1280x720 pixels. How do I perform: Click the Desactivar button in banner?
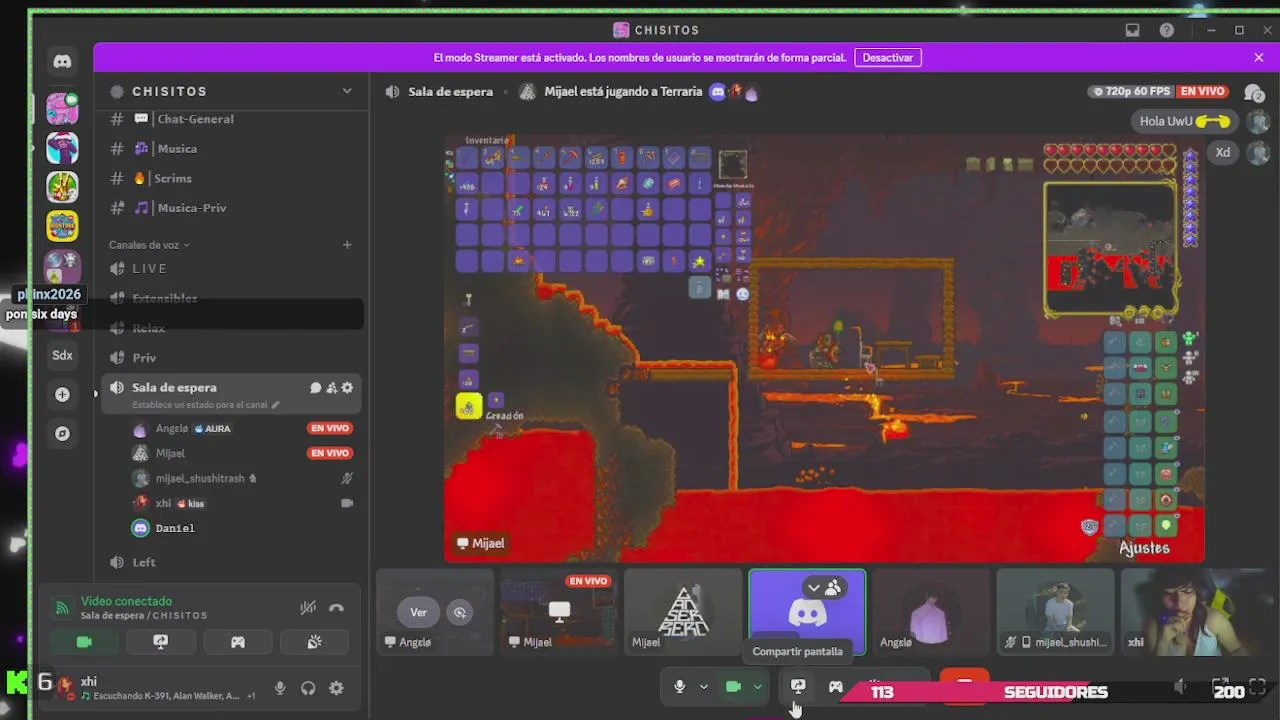[888, 58]
